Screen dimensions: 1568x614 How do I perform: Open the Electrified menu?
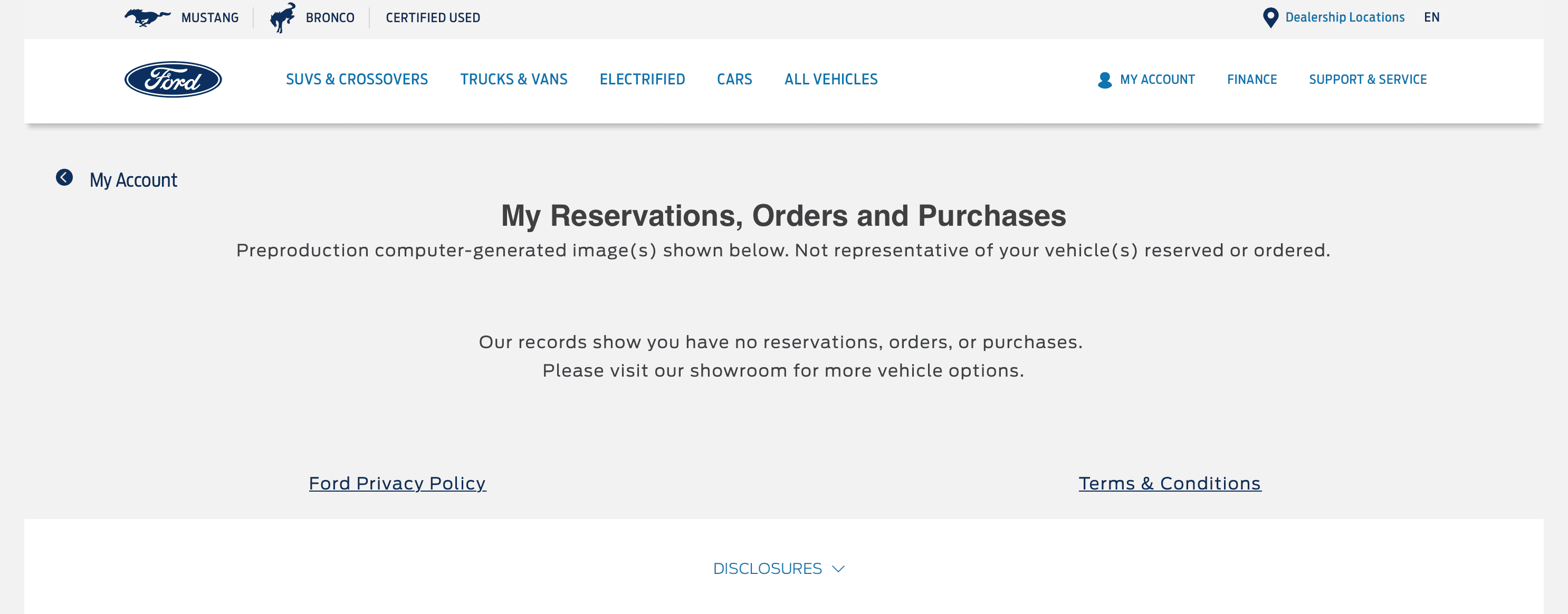click(642, 80)
